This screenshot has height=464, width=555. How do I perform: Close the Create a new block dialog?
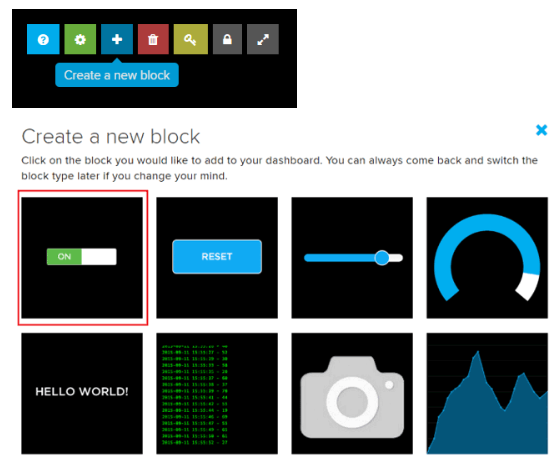(x=541, y=130)
